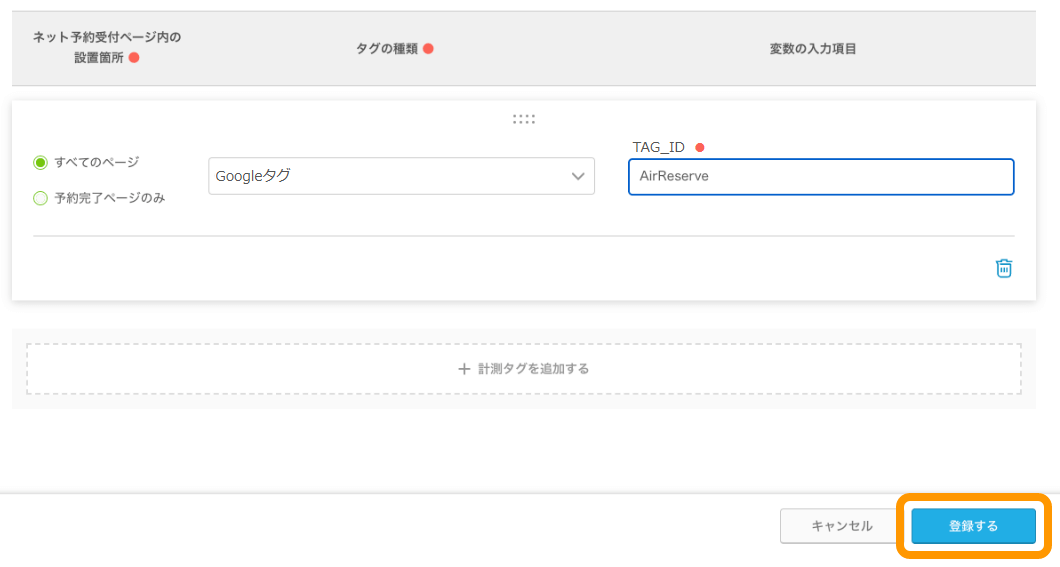
Task: Open the Googleタグ tag type dropdown
Action: (402, 176)
